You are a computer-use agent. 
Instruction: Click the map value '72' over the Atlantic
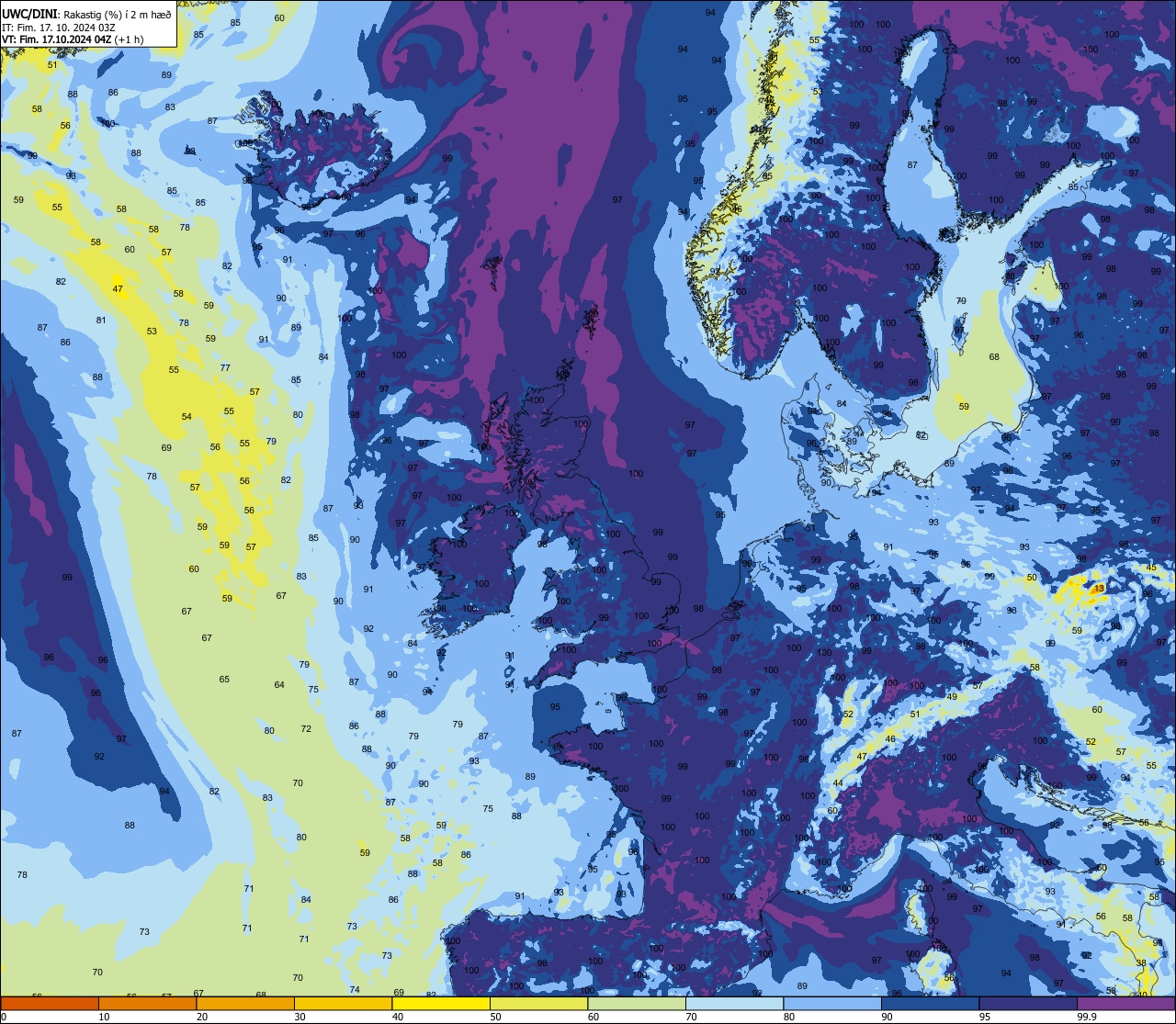(306, 729)
